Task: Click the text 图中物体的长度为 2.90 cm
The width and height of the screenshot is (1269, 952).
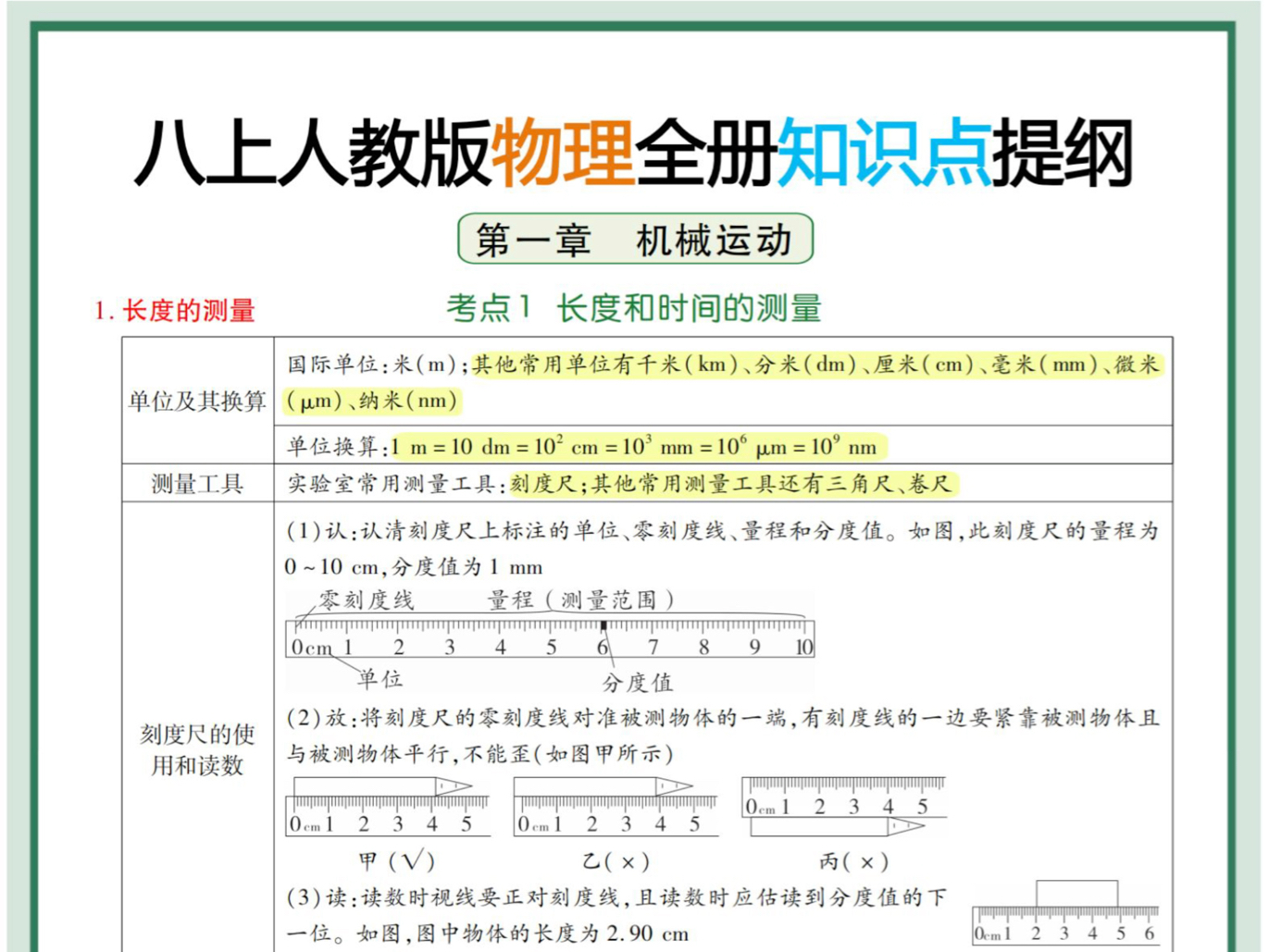Action: 553,933
